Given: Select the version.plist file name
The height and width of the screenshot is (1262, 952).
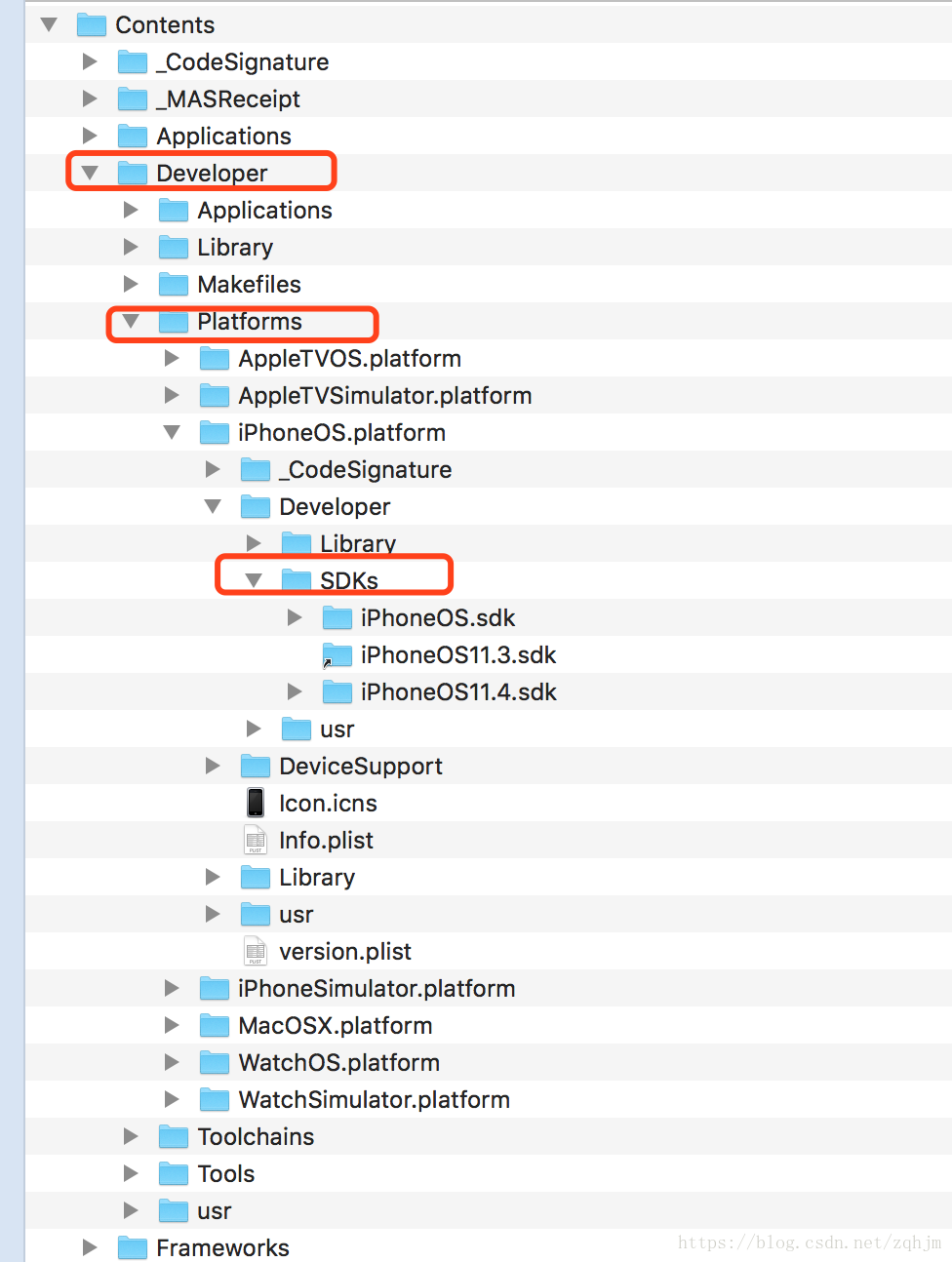Looking at the screenshot, I should click(345, 952).
